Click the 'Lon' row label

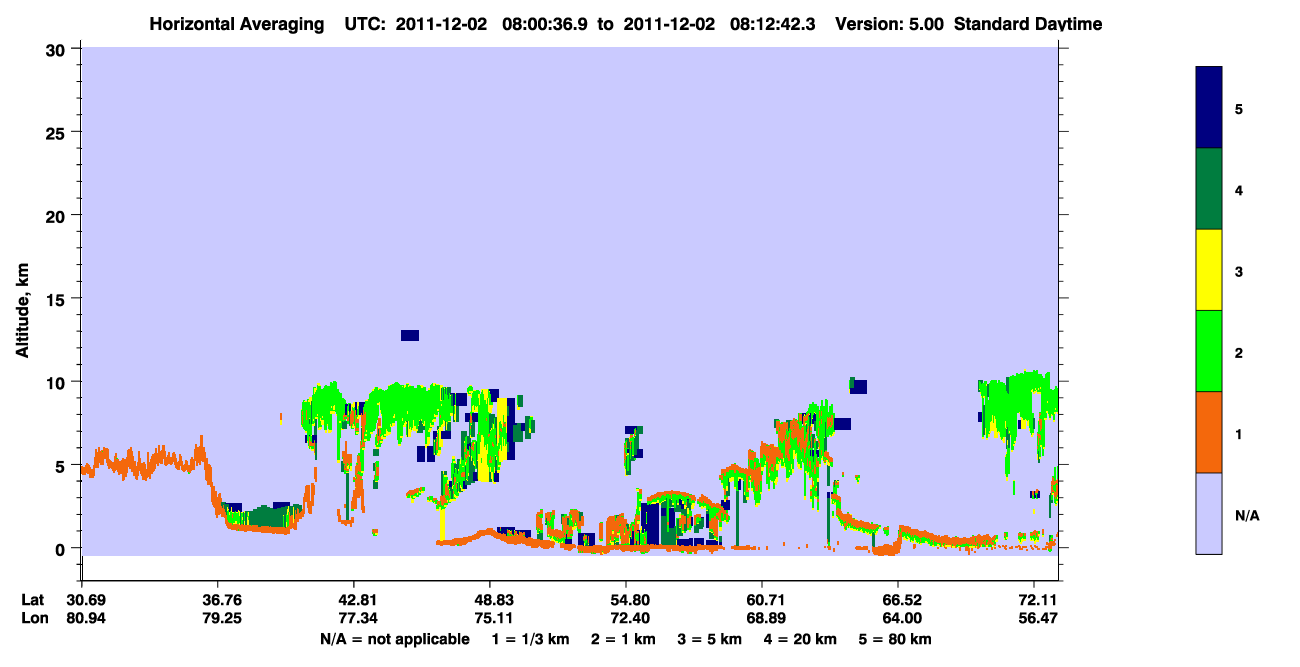pos(33,618)
